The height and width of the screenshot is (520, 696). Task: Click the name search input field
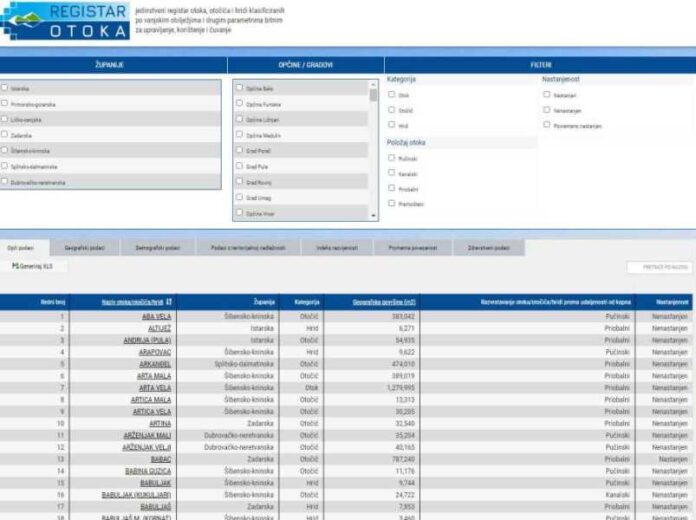pos(659,267)
